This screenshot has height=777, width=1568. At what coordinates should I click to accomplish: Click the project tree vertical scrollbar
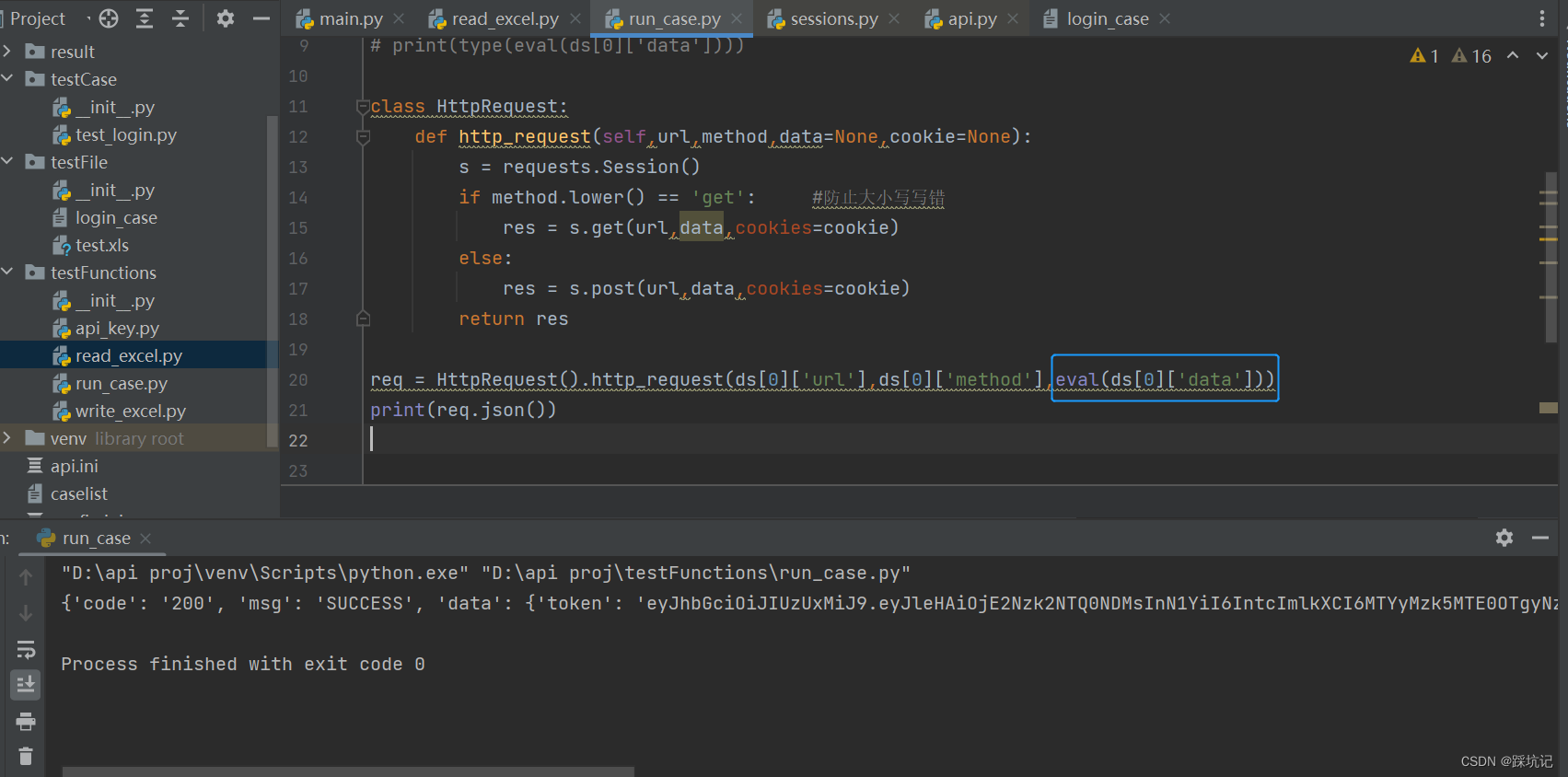coord(272,281)
